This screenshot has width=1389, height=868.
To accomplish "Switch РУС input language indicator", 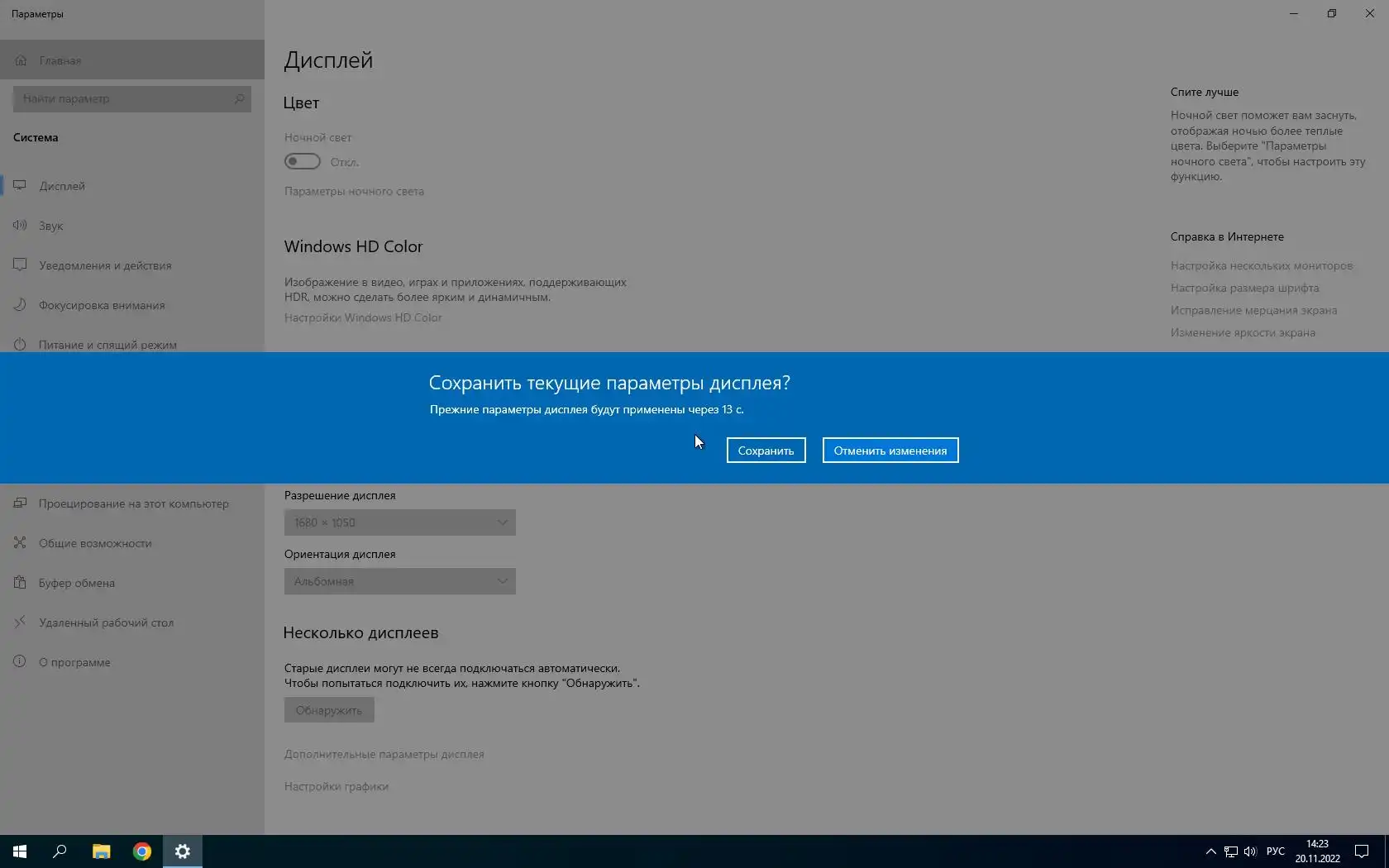I will 1276,851.
